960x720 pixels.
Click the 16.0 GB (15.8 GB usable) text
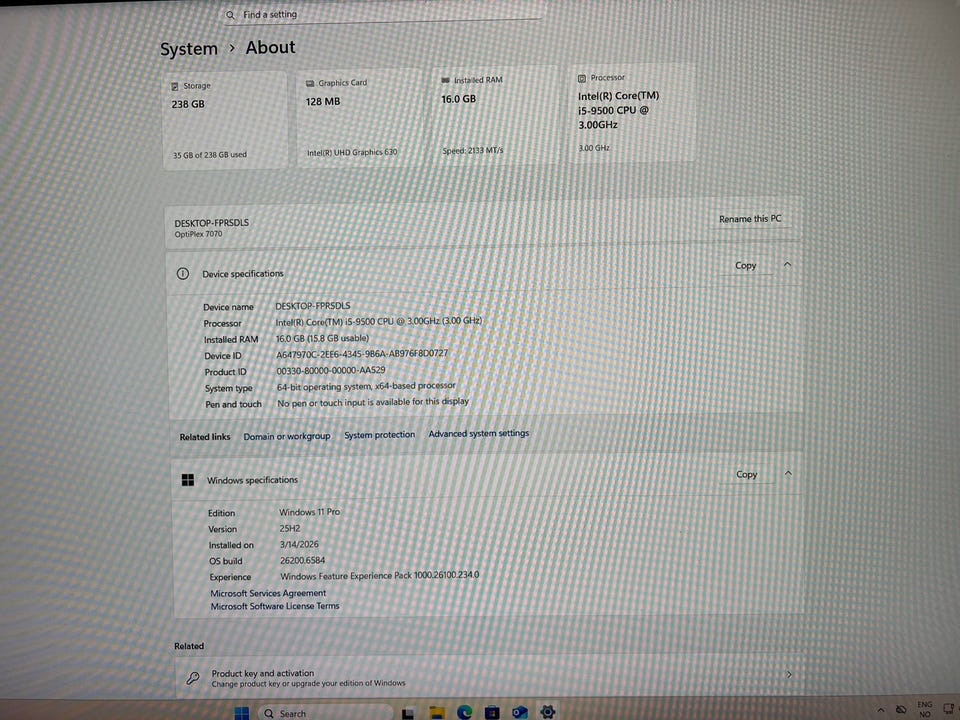tap(323, 338)
